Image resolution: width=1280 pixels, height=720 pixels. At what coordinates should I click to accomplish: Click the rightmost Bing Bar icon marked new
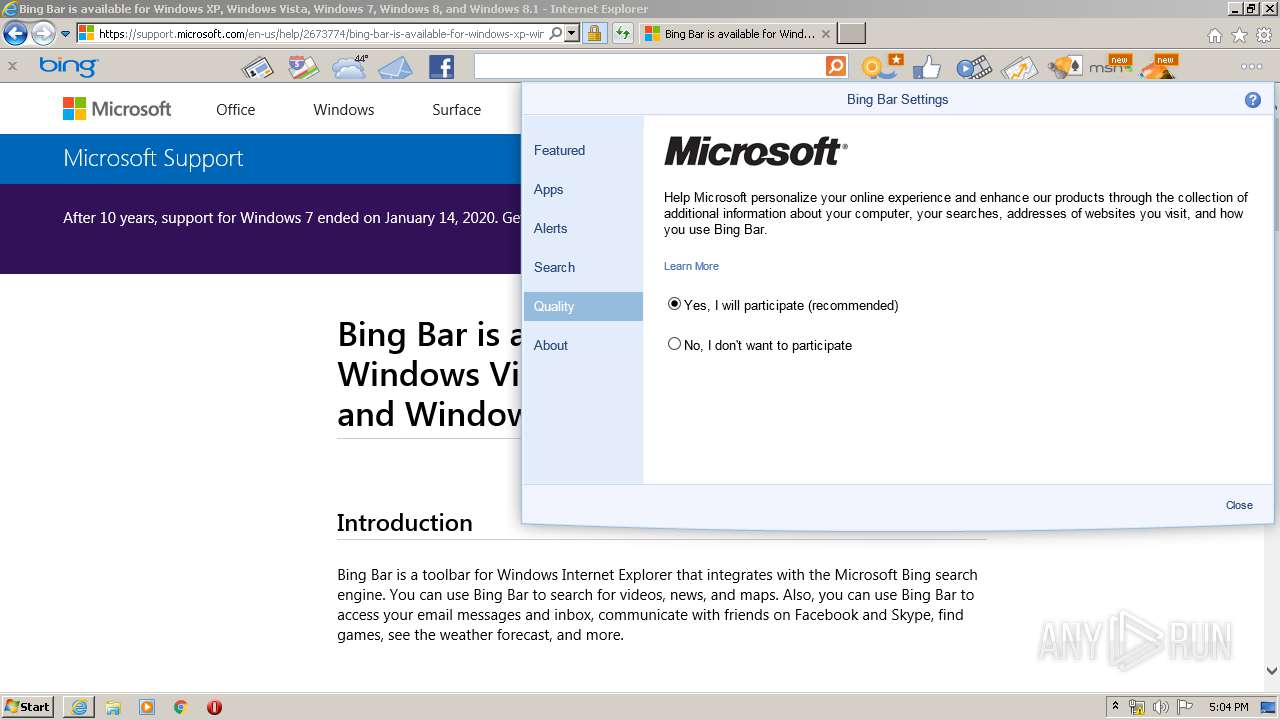[1158, 67]
